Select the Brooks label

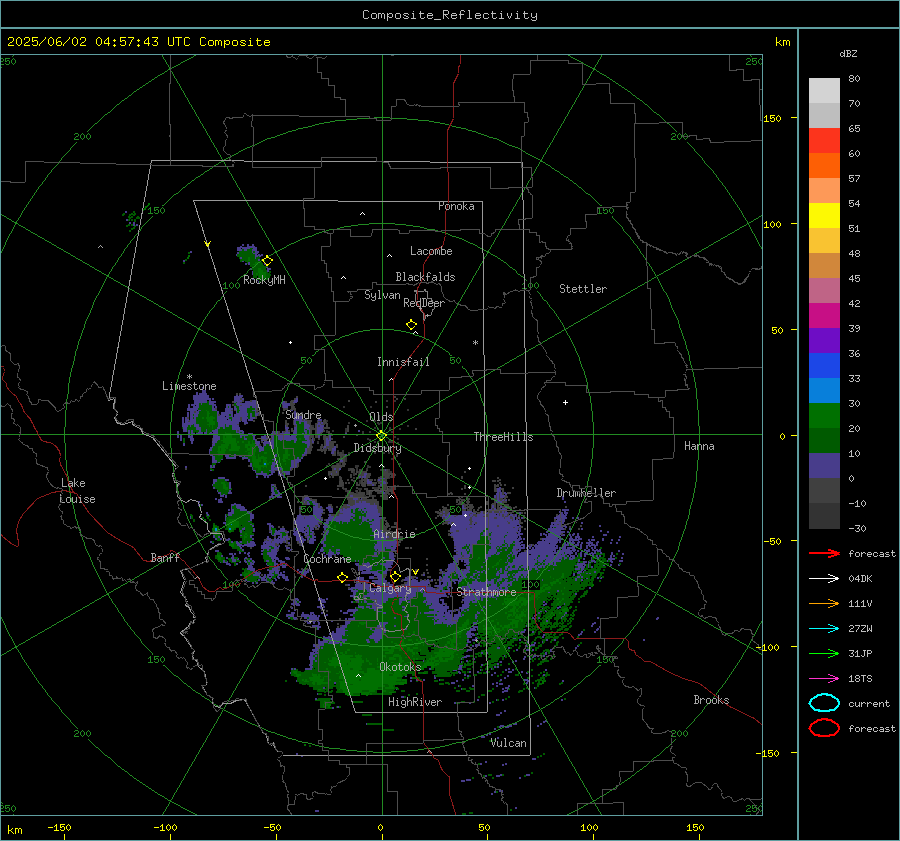[x=711, y=700]
